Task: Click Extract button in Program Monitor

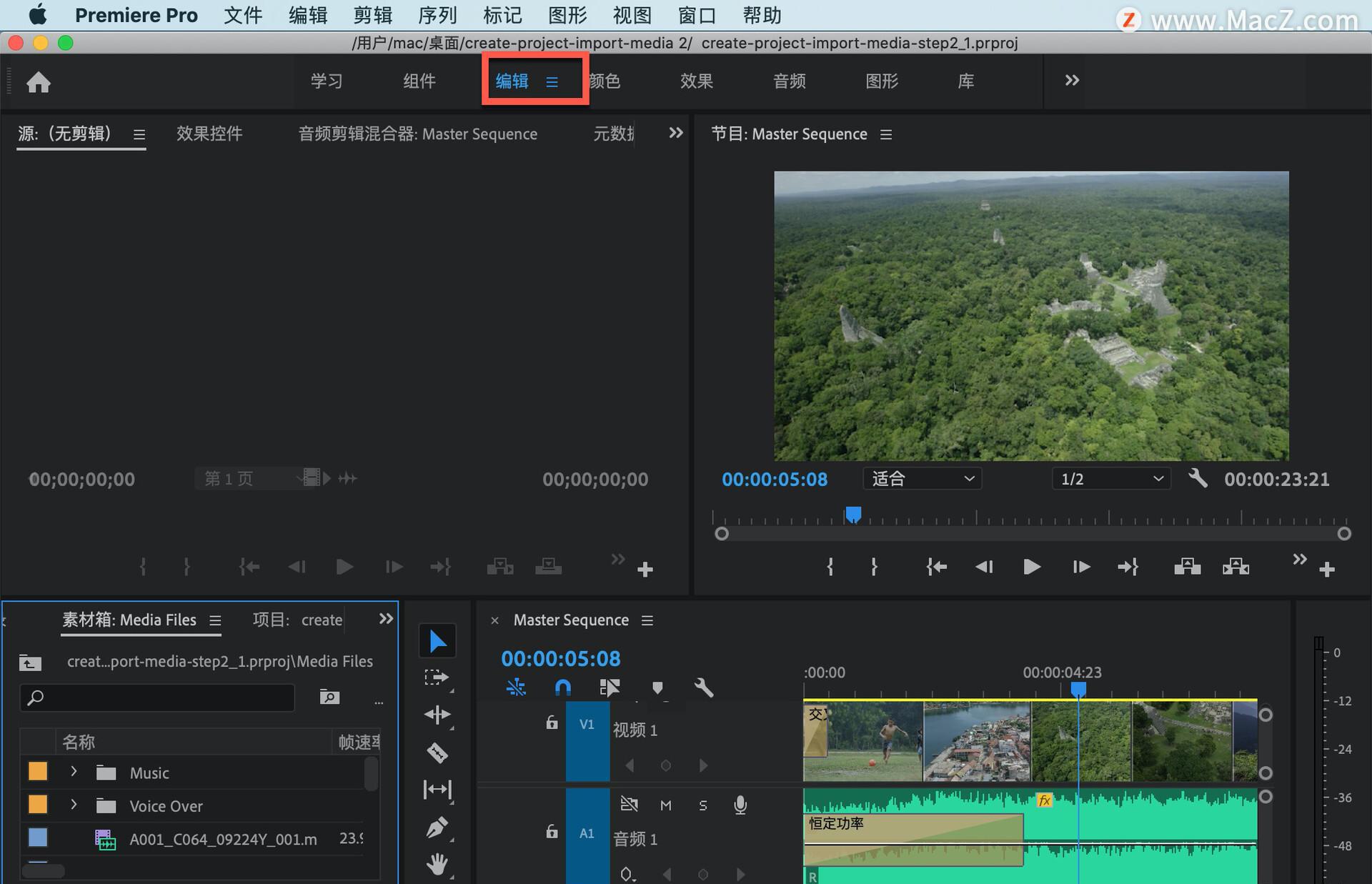Action: coord(1236,567)
